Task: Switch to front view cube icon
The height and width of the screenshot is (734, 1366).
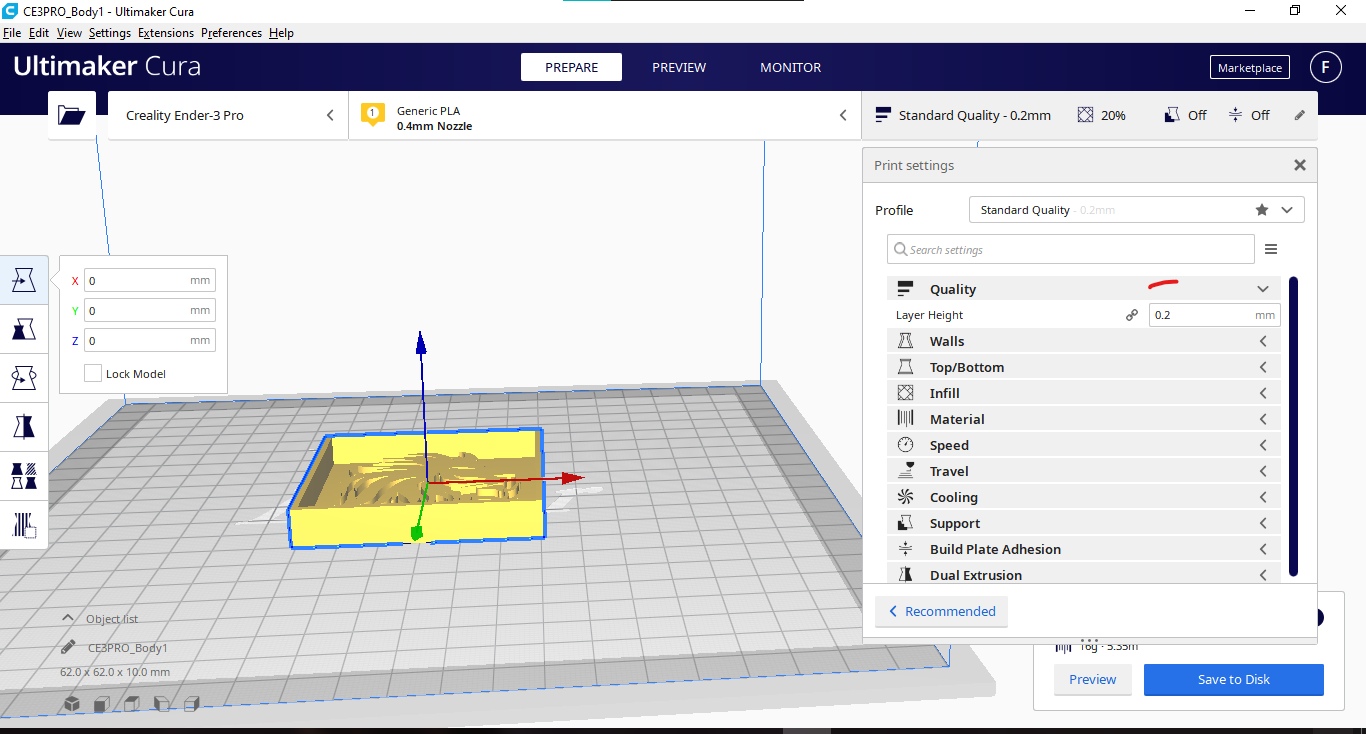Action: 102,704
